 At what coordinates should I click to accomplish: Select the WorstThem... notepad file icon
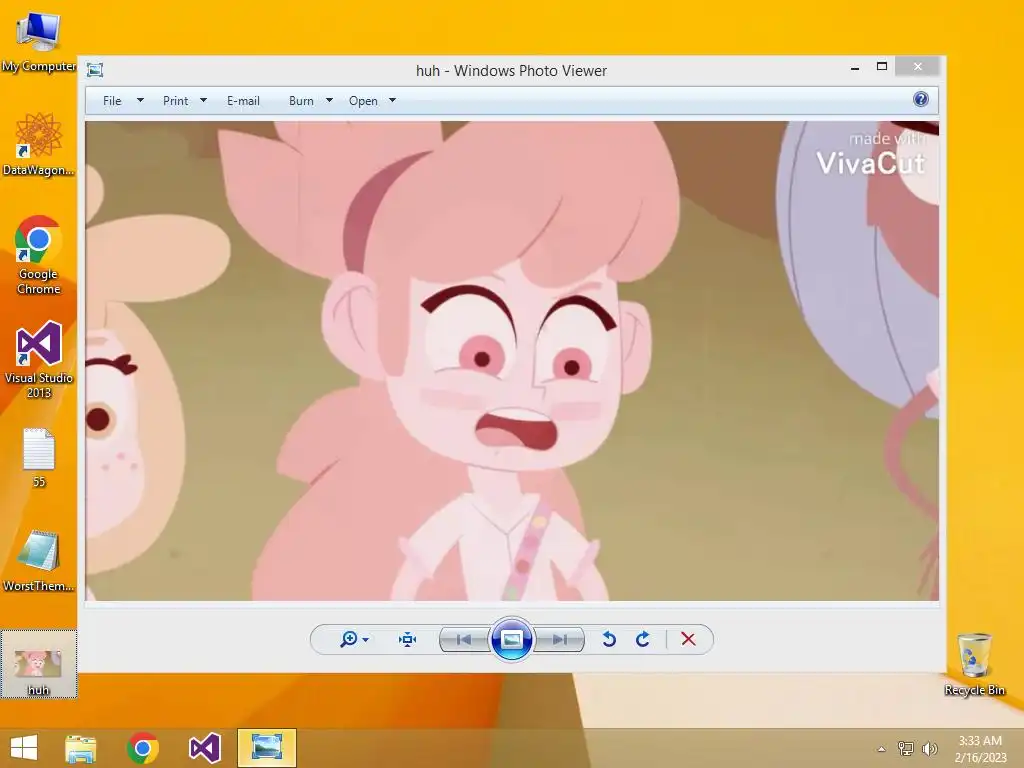(39, 560)
